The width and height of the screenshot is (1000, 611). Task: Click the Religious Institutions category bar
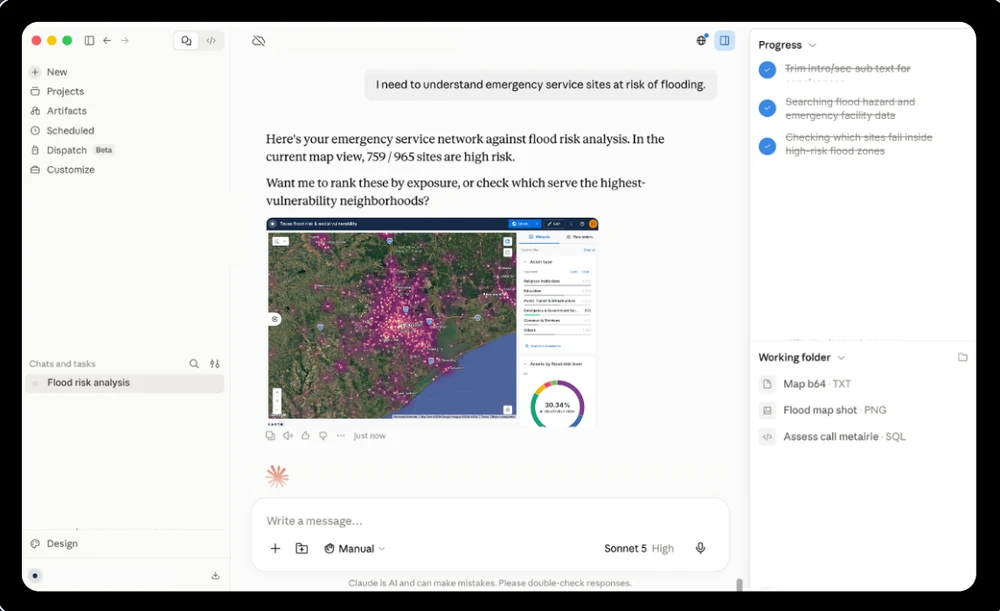(x=557, y=283)
